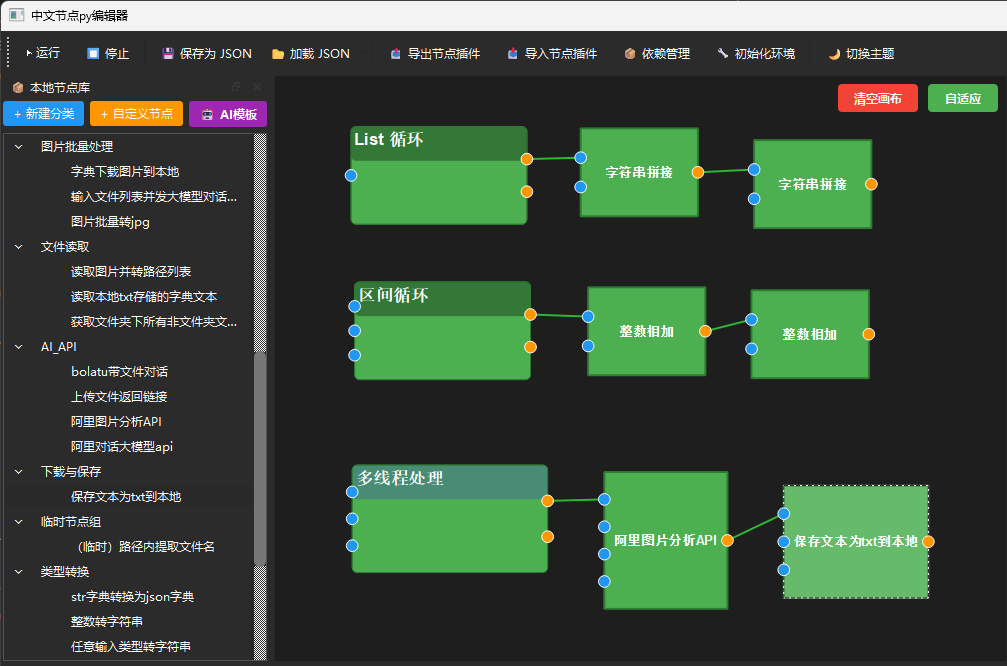Initialize environment via 初始化环境
Screen dimensions: 1007x666
coord(757,54)
